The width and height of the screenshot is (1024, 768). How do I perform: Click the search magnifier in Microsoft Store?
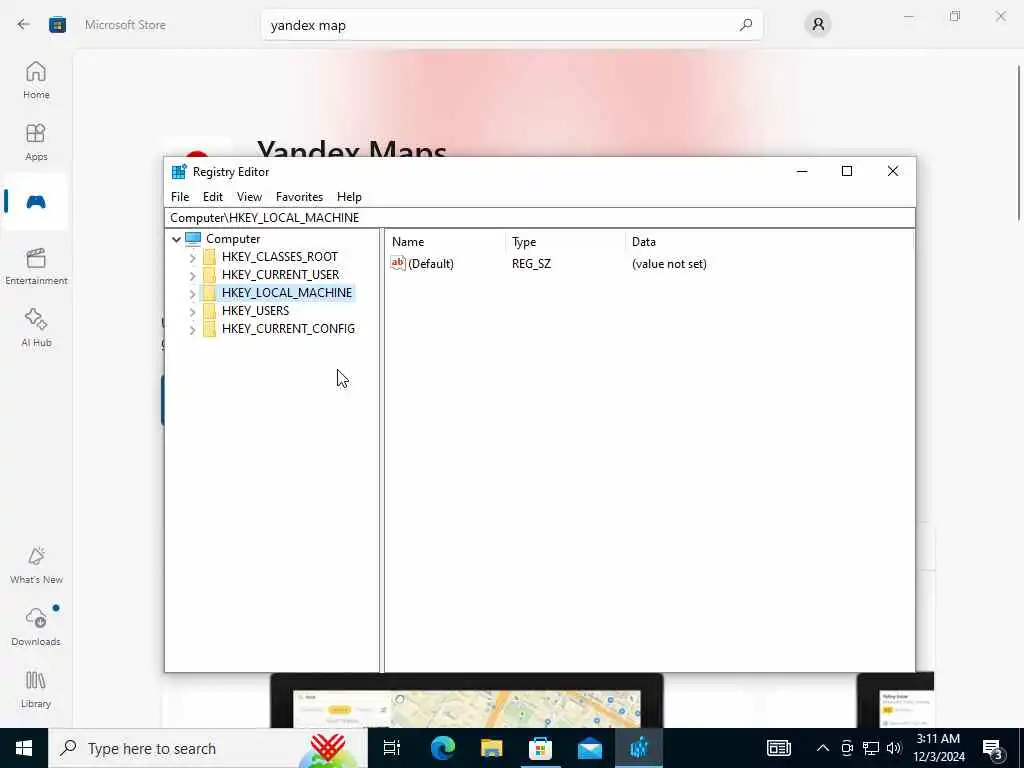coord(746,25)
